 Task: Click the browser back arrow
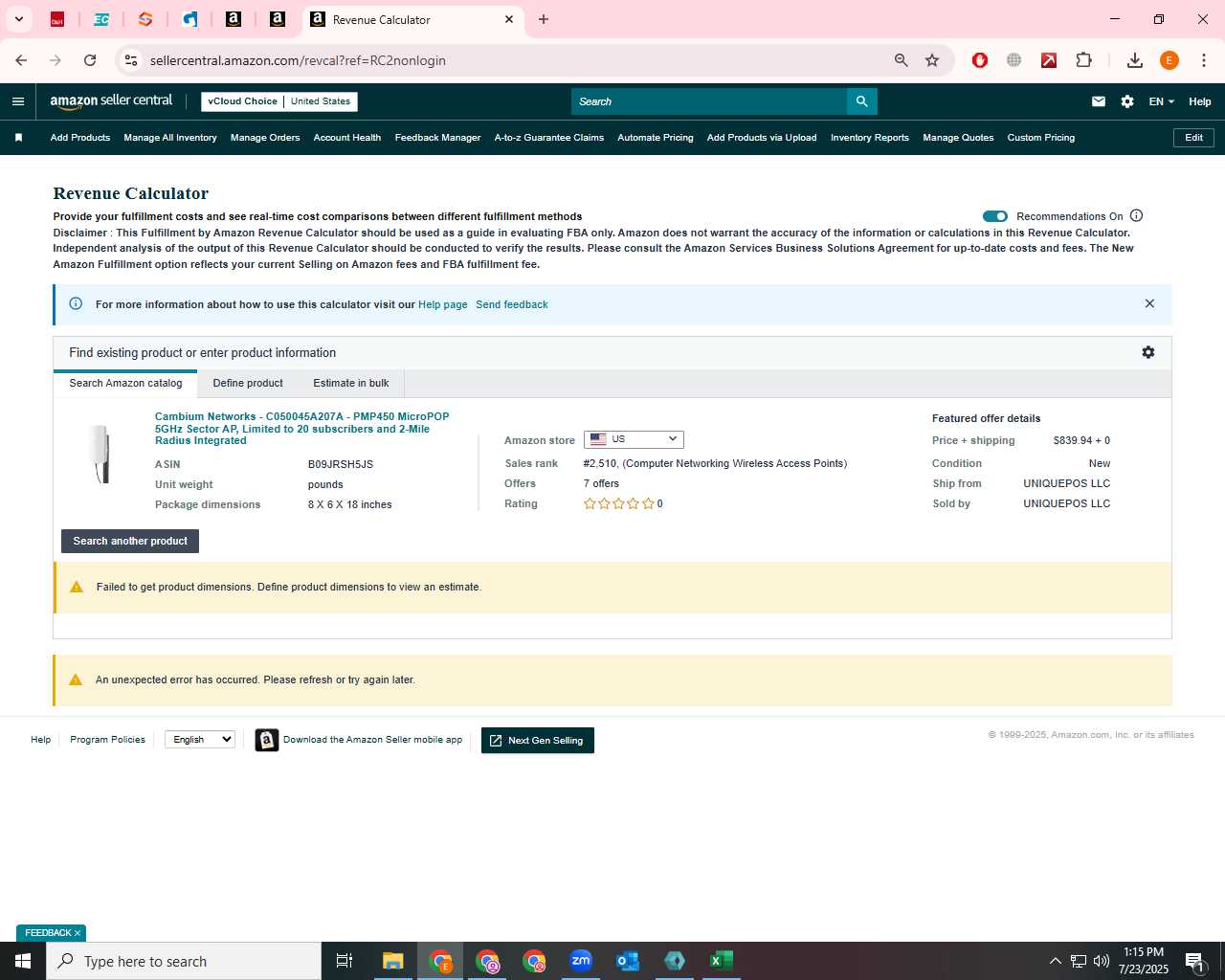click(21, 60)
